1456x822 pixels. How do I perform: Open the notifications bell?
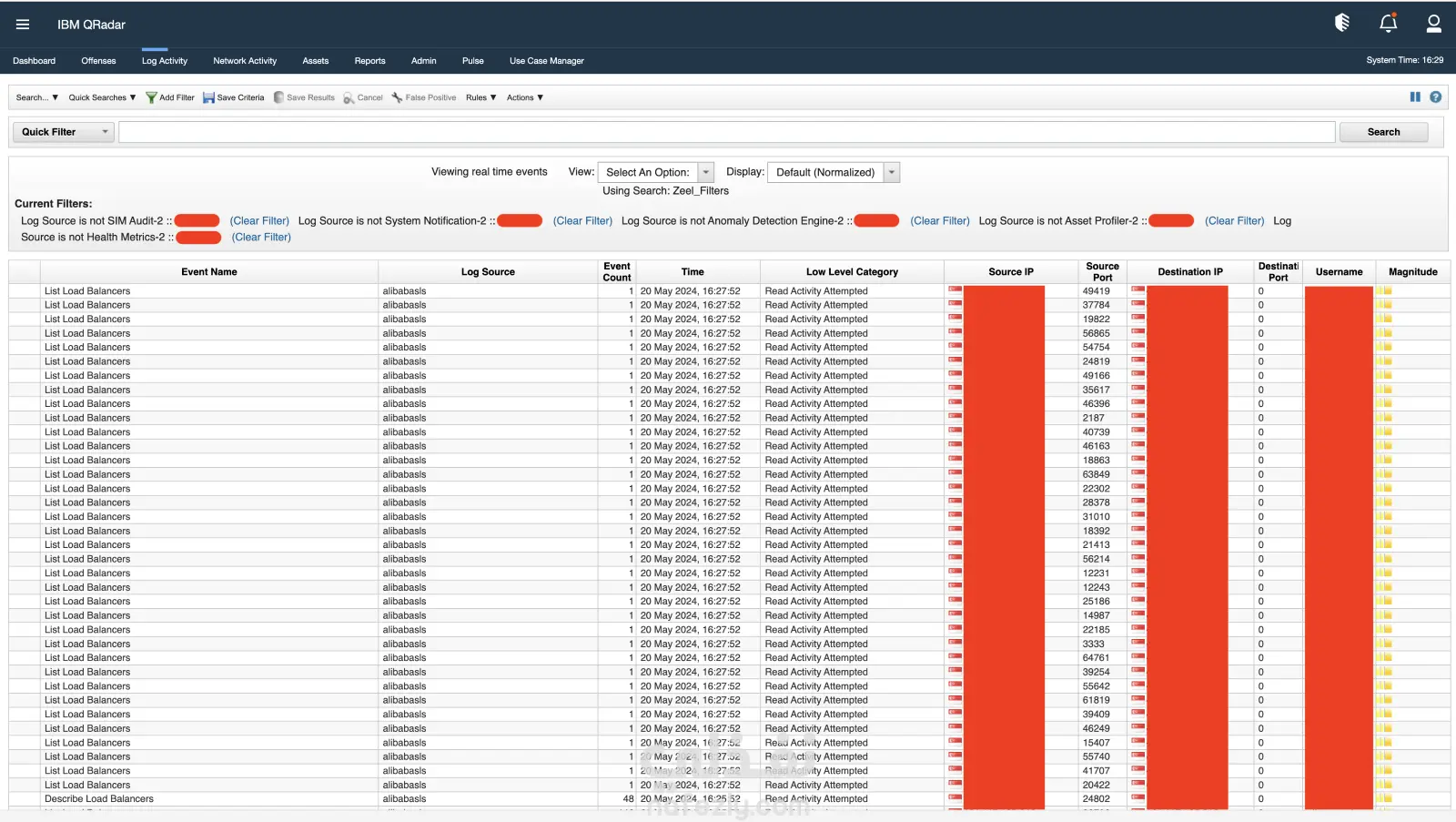pos(1388,24)
